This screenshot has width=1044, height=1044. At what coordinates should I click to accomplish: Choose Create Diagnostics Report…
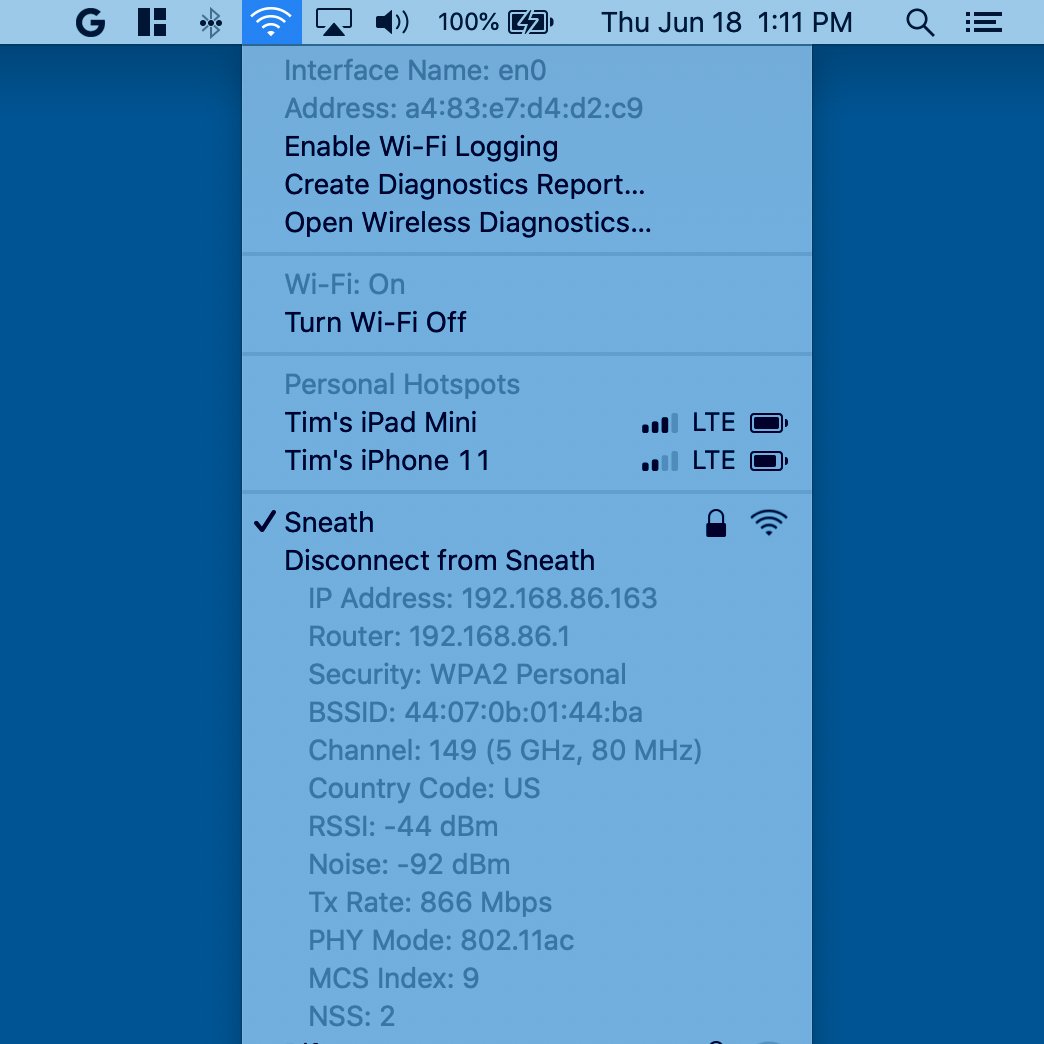[527, 184]
